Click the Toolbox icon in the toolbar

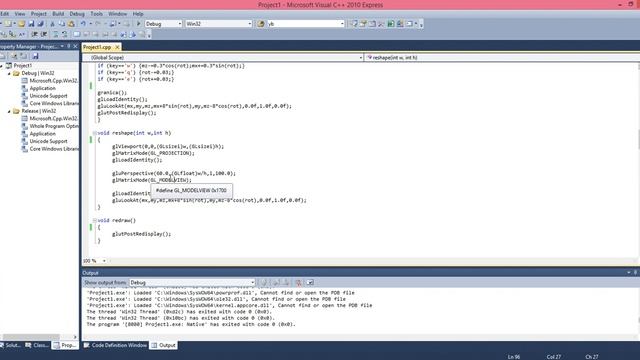coord(381,24)
